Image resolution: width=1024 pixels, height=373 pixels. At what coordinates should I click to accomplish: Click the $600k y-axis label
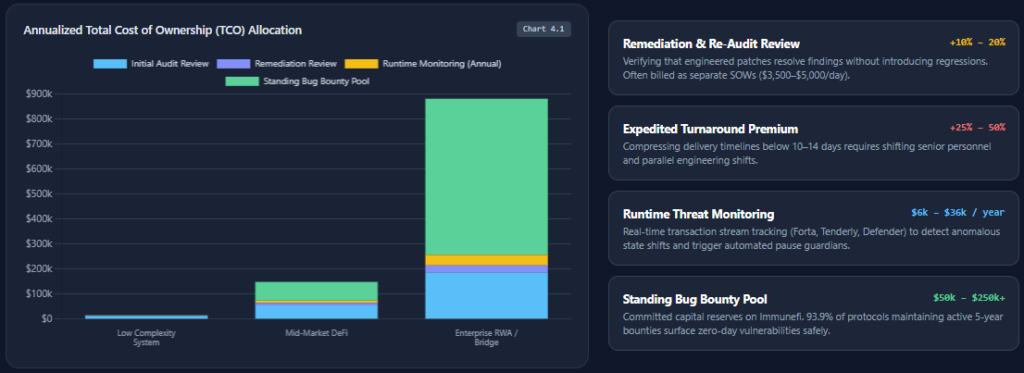38,169
